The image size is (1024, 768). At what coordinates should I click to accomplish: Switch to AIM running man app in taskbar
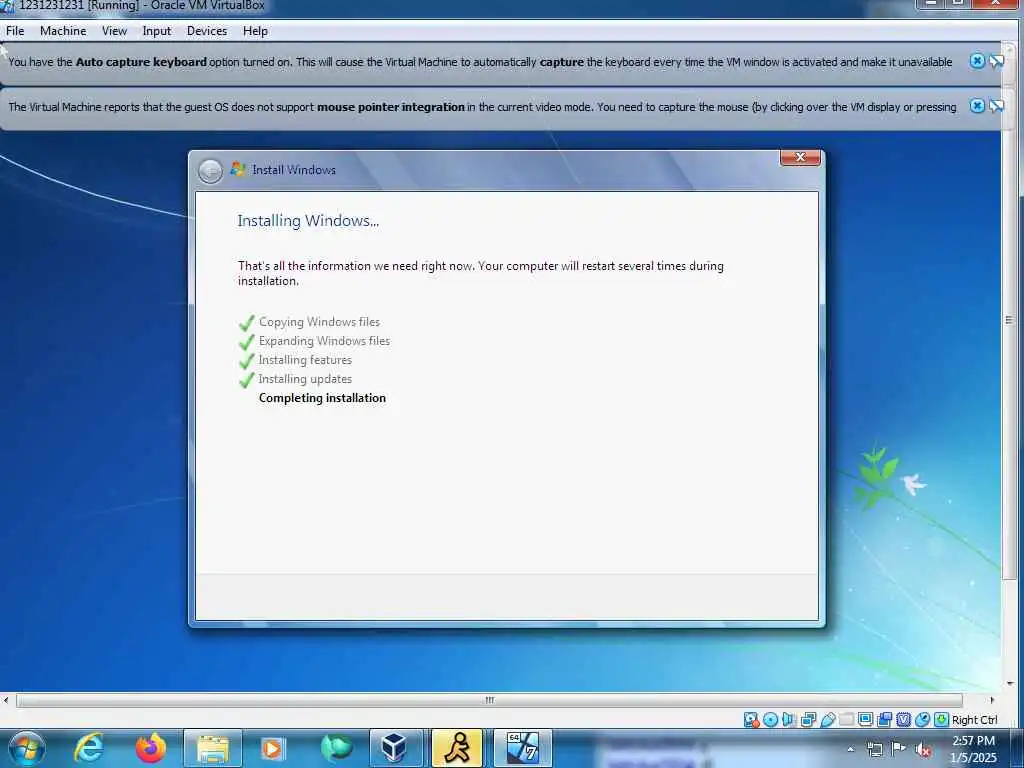click(x=457, y=748)
